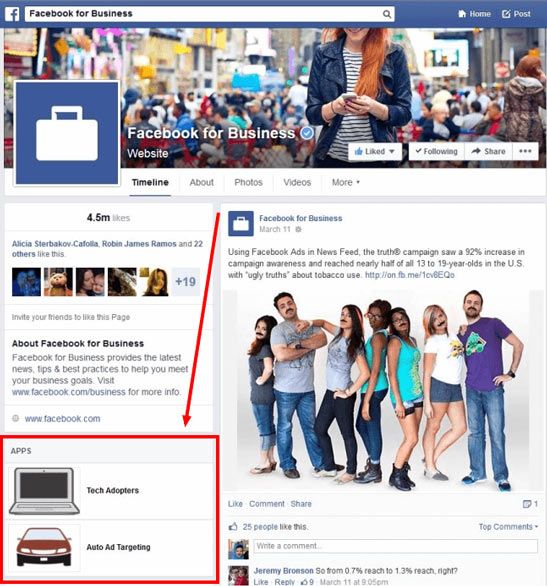
Task: Click About Facebook for Business heading
Action: (x=78, y=343)
